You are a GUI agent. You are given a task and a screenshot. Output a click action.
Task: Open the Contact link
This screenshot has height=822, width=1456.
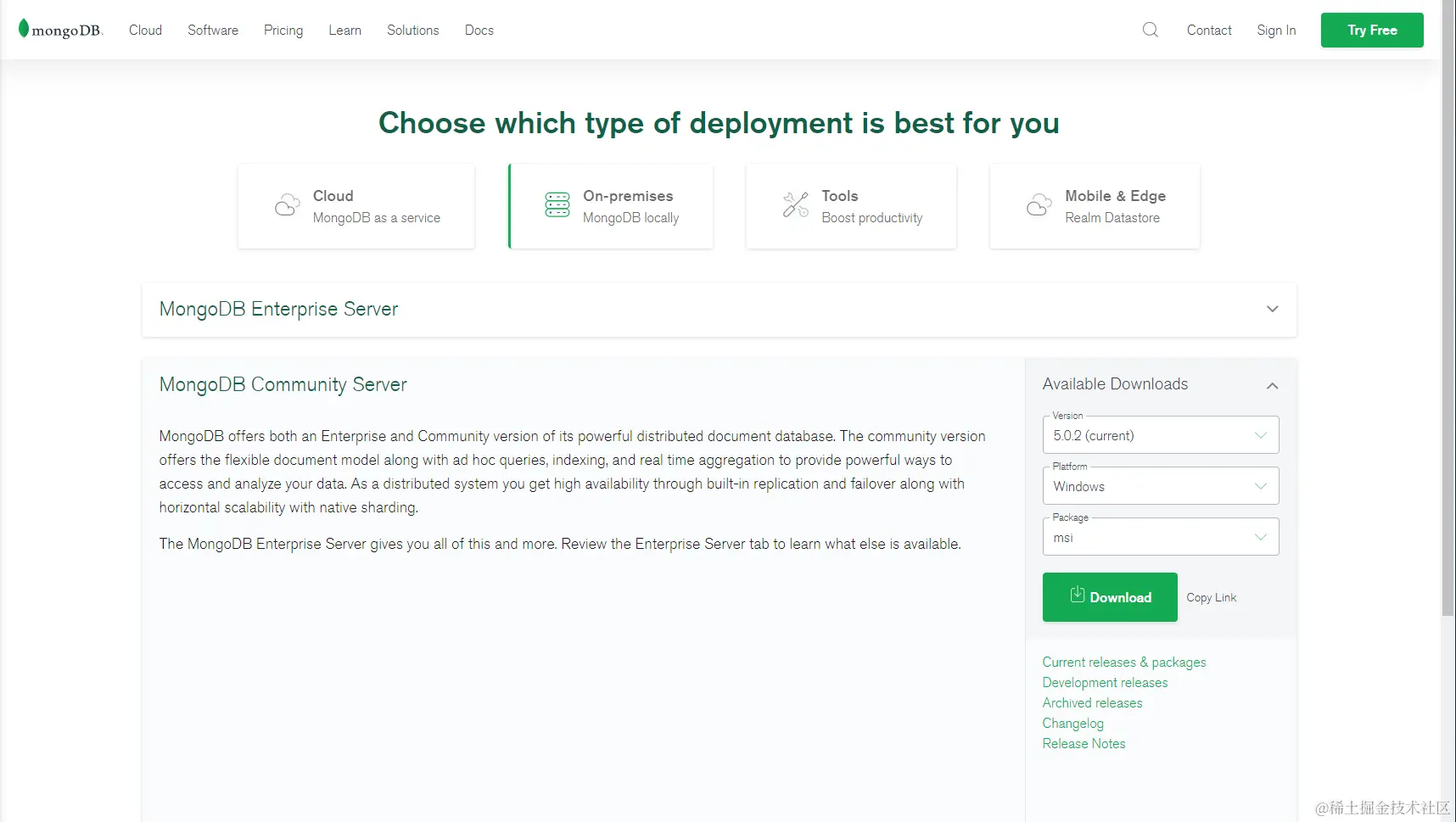click(x=1209, y=31)
